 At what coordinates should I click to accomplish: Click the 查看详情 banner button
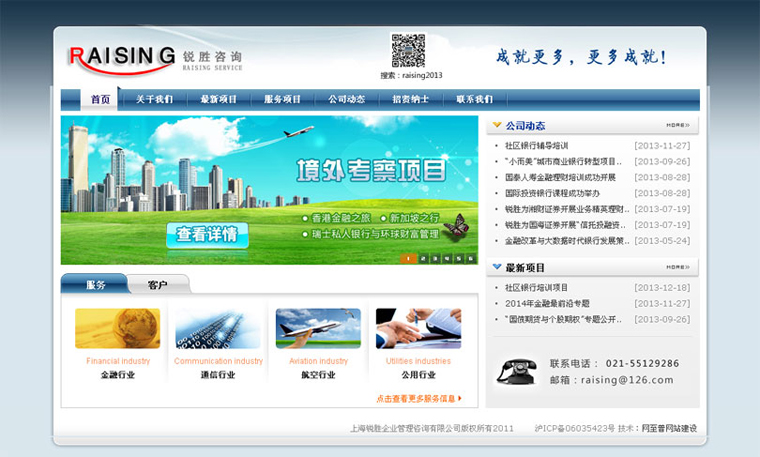click(206, 234)
